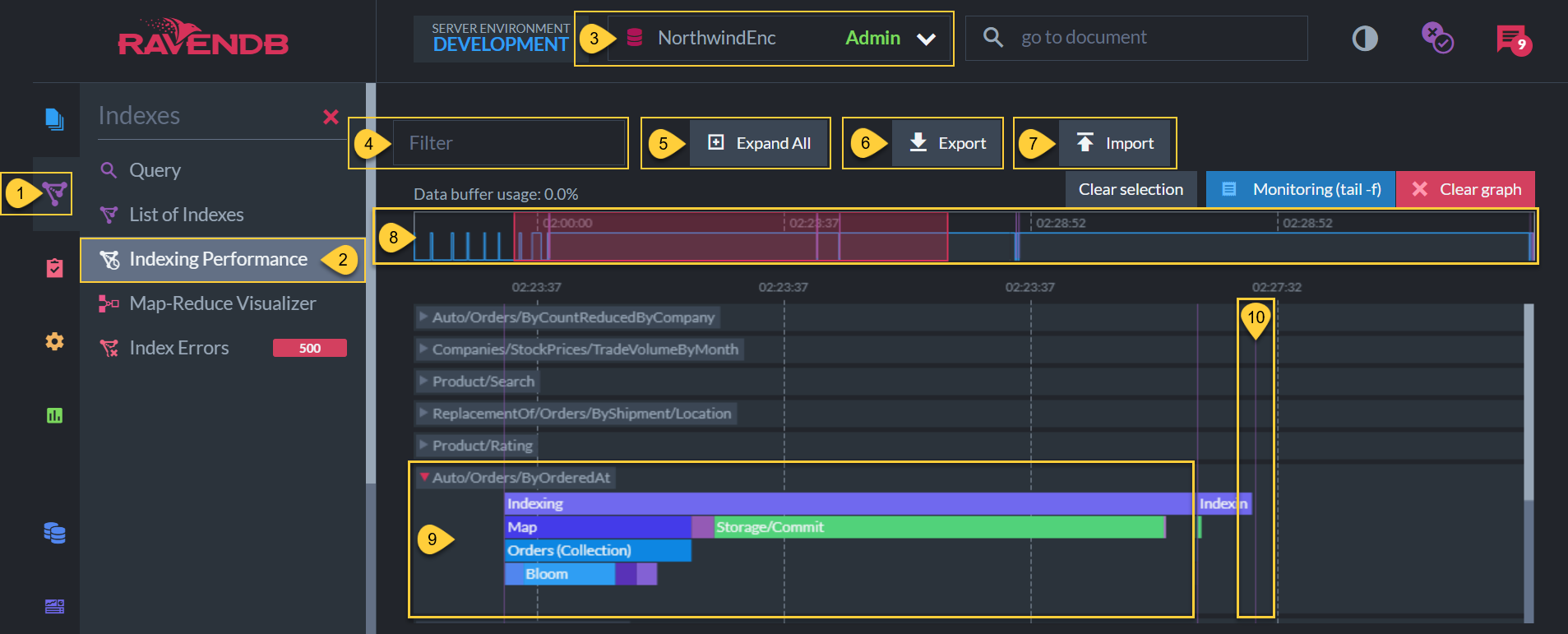Click the Filter input field

point(510,143)
